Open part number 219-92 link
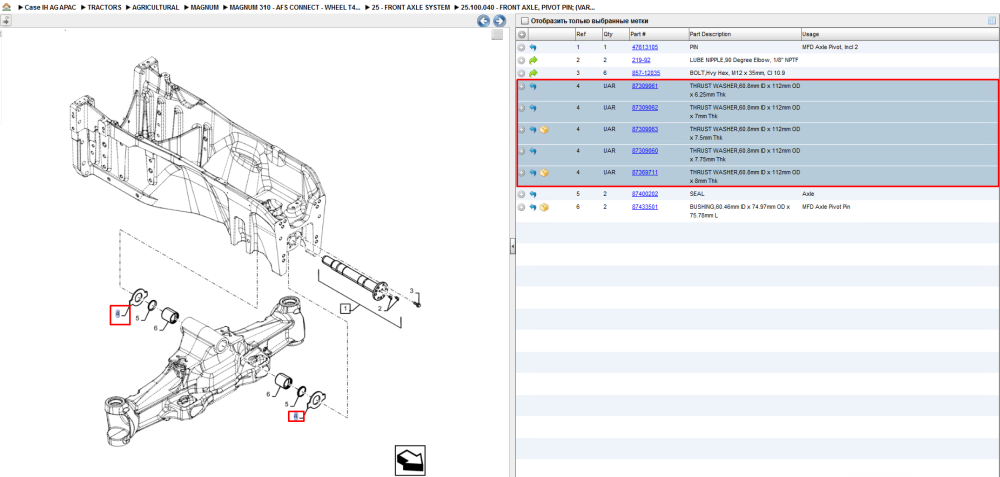Screen dimensions: 1000x477 tap(641, 59)
